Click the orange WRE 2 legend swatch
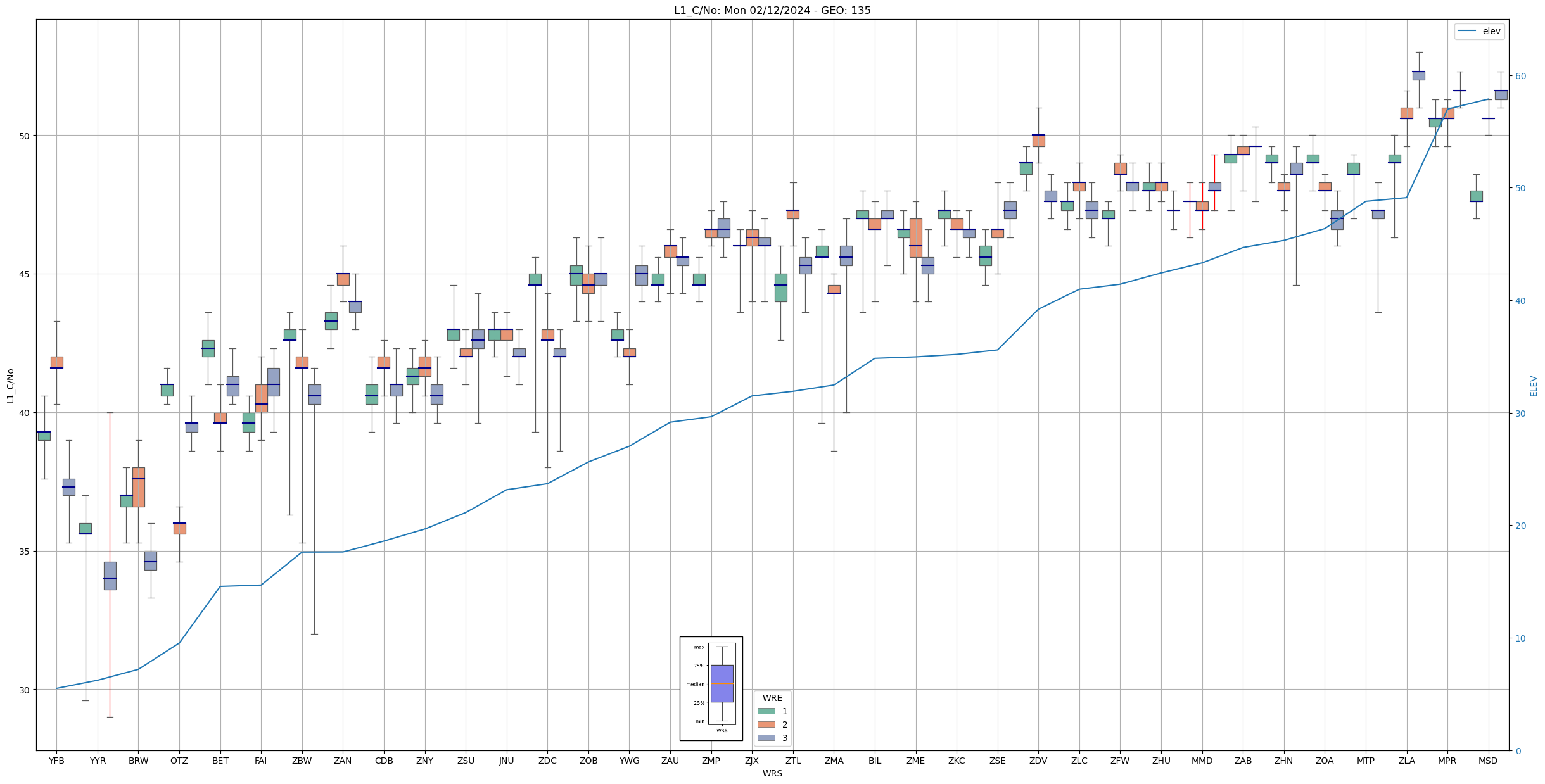Image resolution: width=1545 pixels, height=784 pixels. [766, 724]
